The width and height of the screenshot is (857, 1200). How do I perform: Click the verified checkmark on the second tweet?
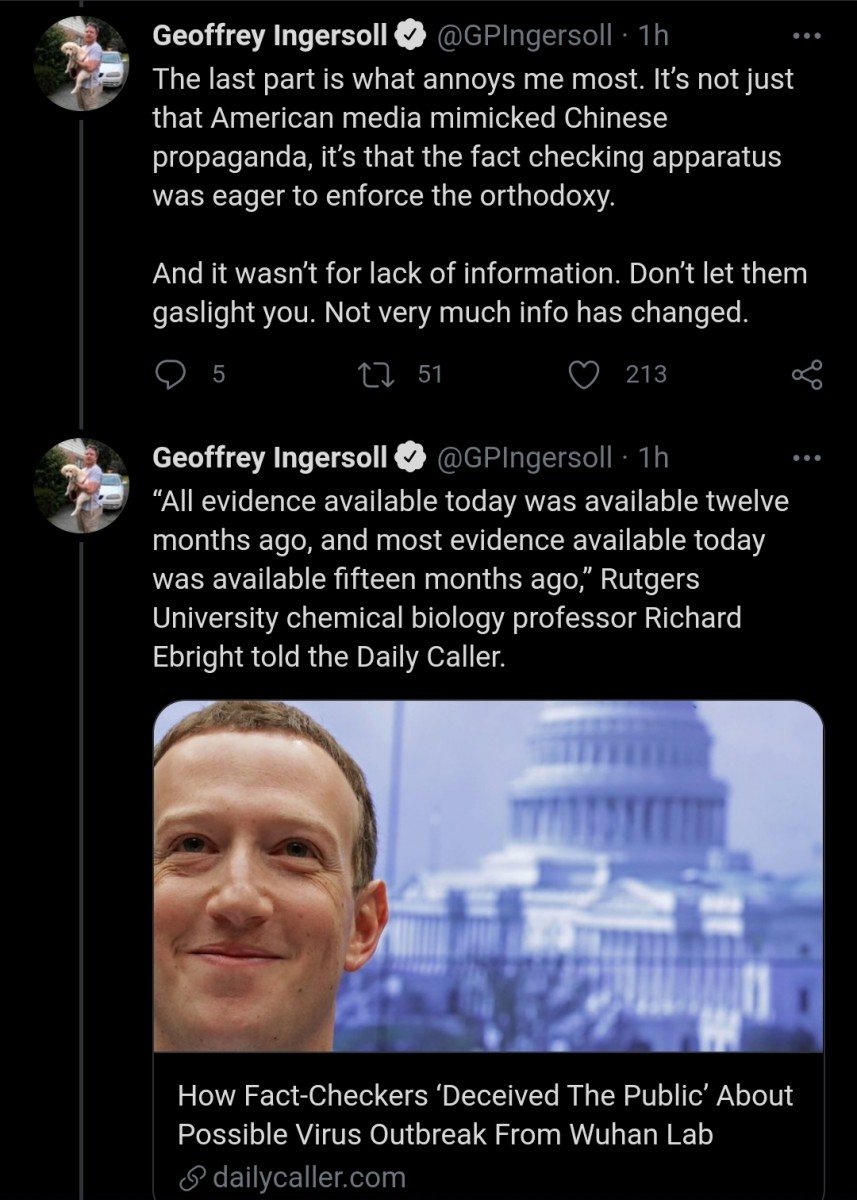[x=413, y=456]
